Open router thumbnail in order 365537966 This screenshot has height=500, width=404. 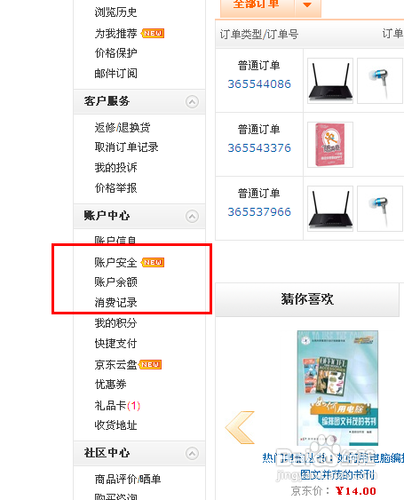click(330, 209)
